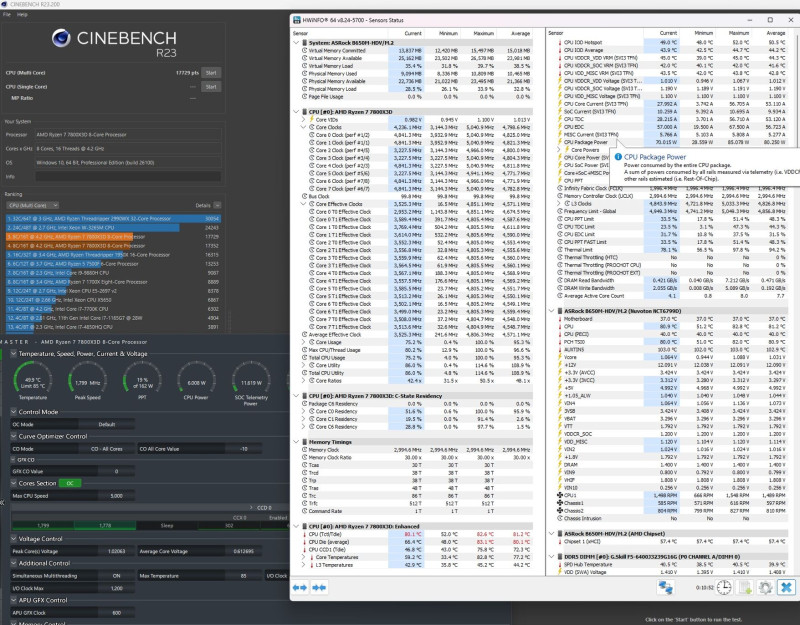This screenshot has height=625, width=800.
Task: Click the Bus Clock sensor icon
Action: pyautogui.click(x=305, y=196)
